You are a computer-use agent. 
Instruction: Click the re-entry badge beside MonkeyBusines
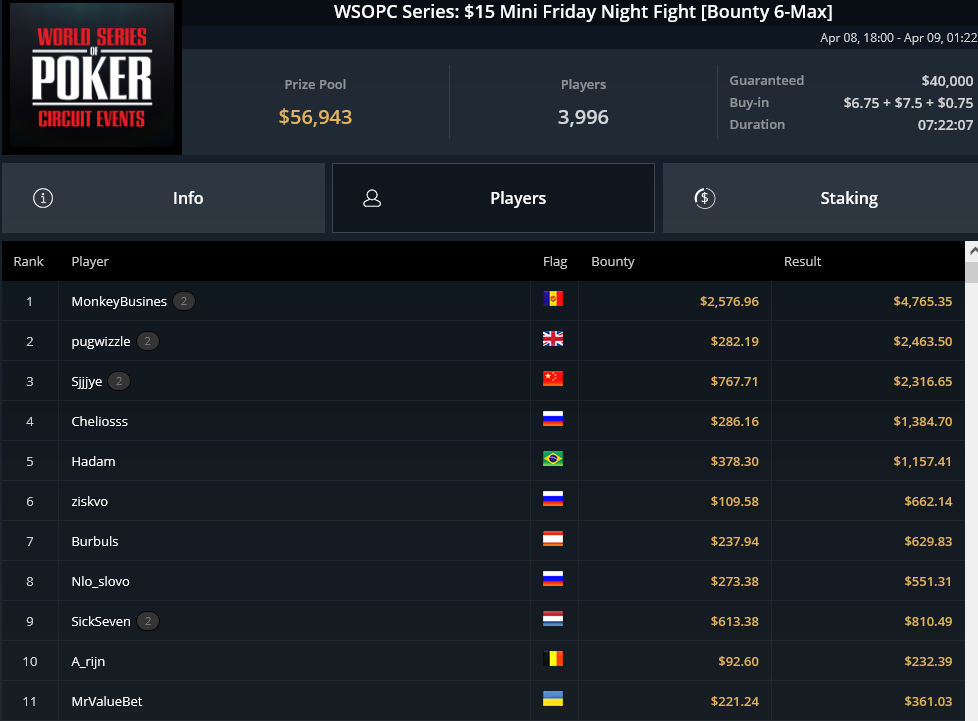(x=184, y=301)
